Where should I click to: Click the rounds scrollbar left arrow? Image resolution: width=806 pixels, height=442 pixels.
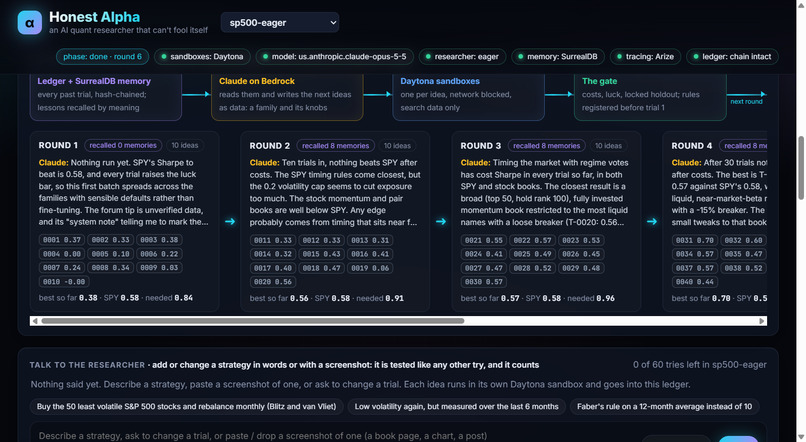click(x=34, y=321)
